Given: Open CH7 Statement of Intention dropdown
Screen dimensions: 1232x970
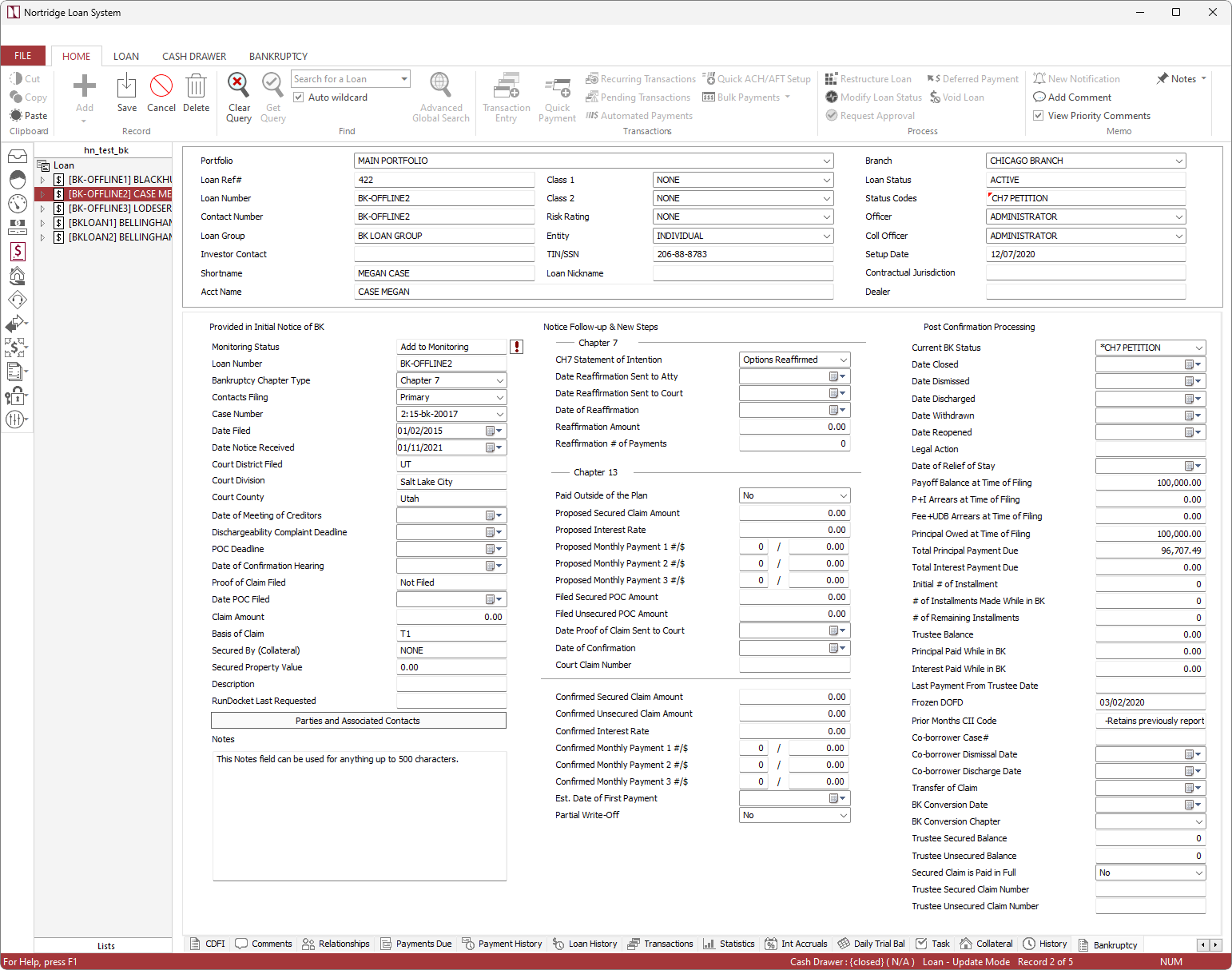Looking at the screenshot, I should point(844,360).
